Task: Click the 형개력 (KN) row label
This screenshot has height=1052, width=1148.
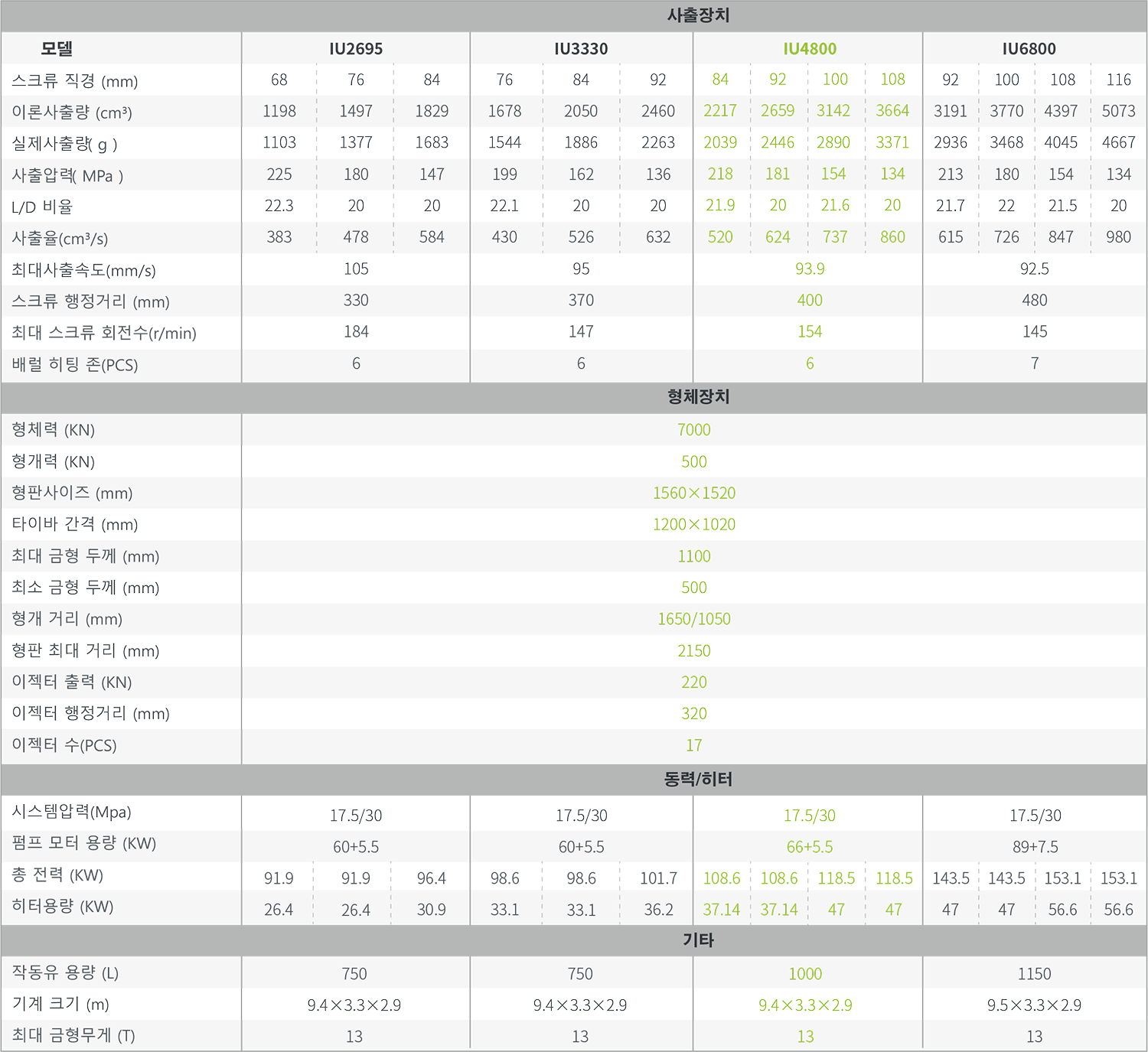Action: point(54,461)
